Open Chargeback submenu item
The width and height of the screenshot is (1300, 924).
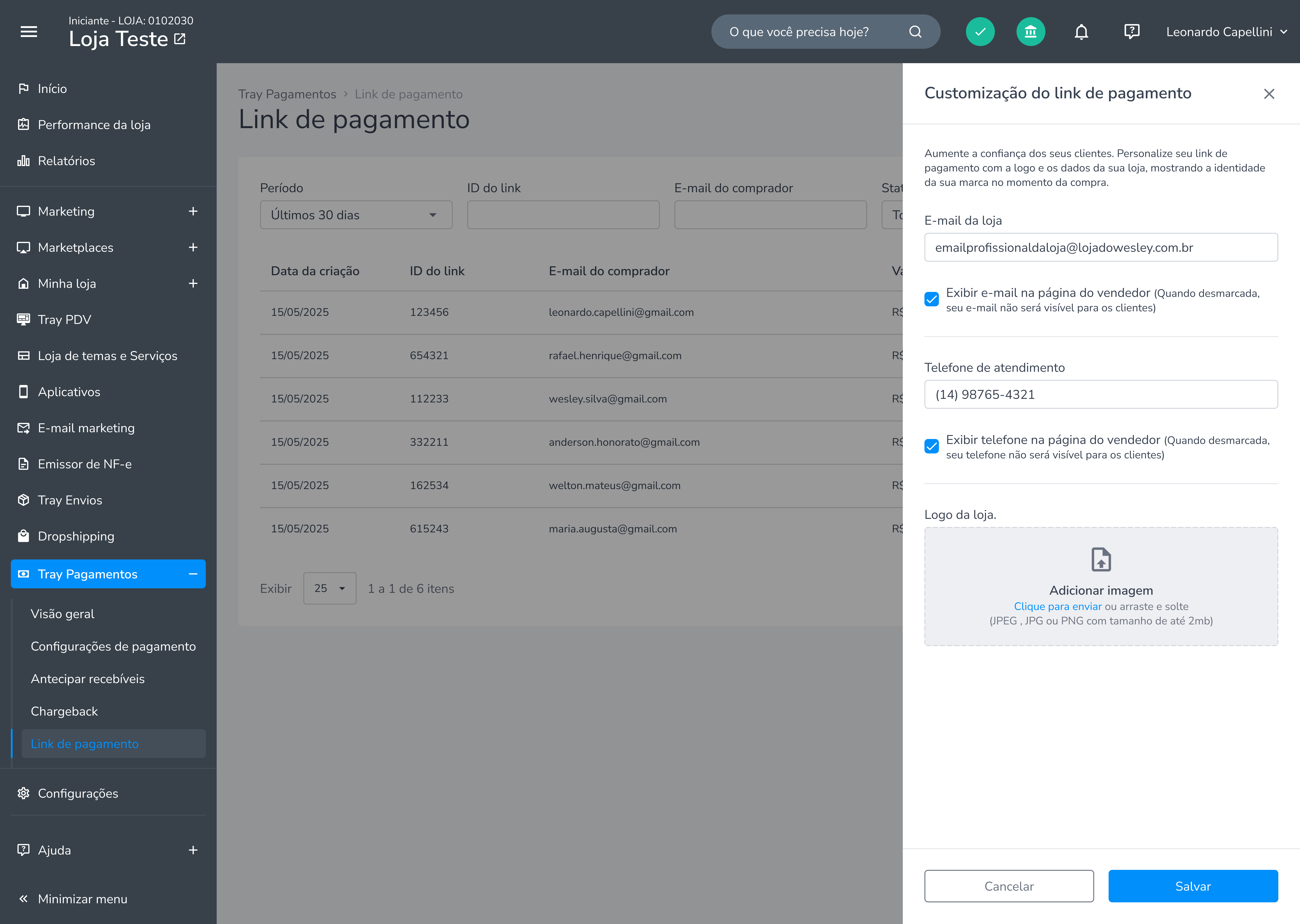point(64,711)
